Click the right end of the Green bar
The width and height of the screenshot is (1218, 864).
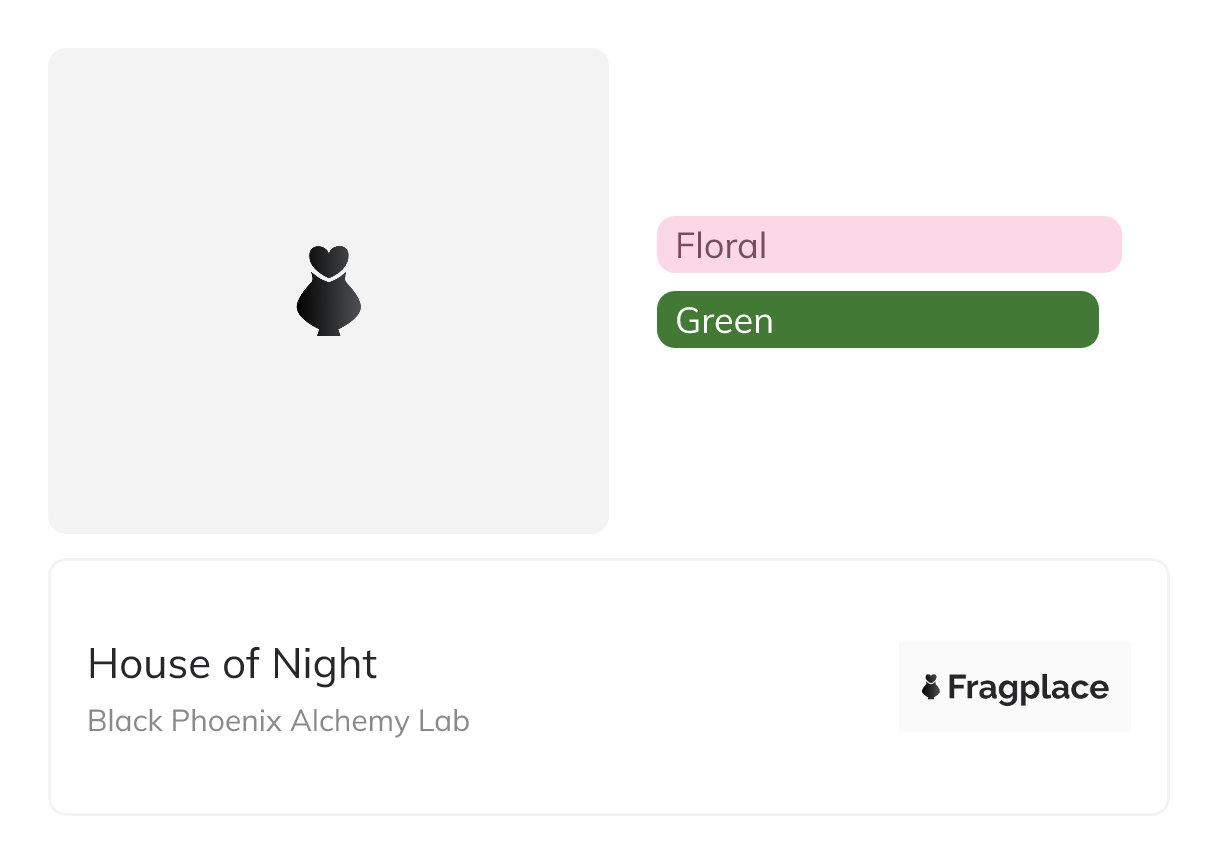[x=1082, y=320]
